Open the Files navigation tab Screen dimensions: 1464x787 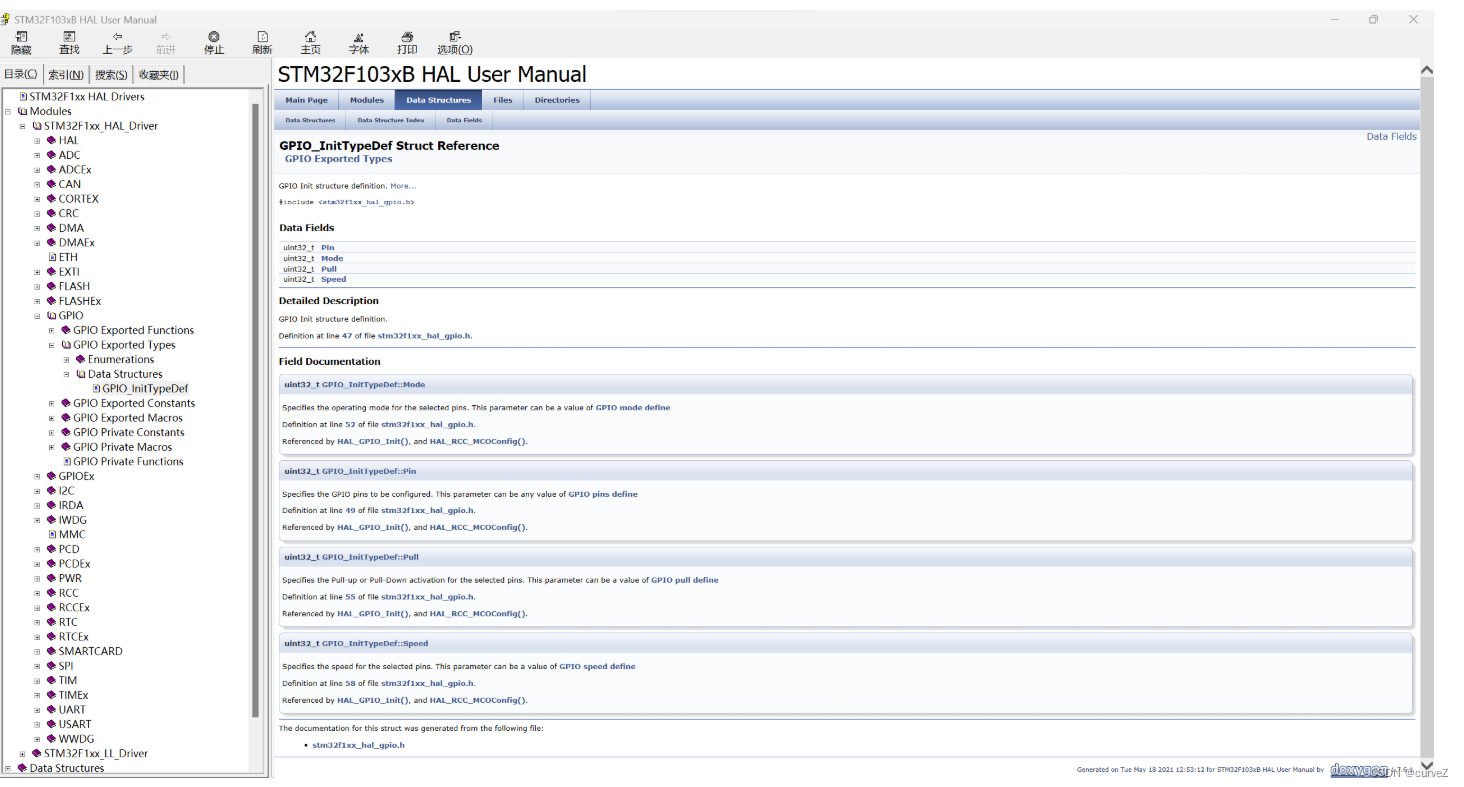coord(503,100)
